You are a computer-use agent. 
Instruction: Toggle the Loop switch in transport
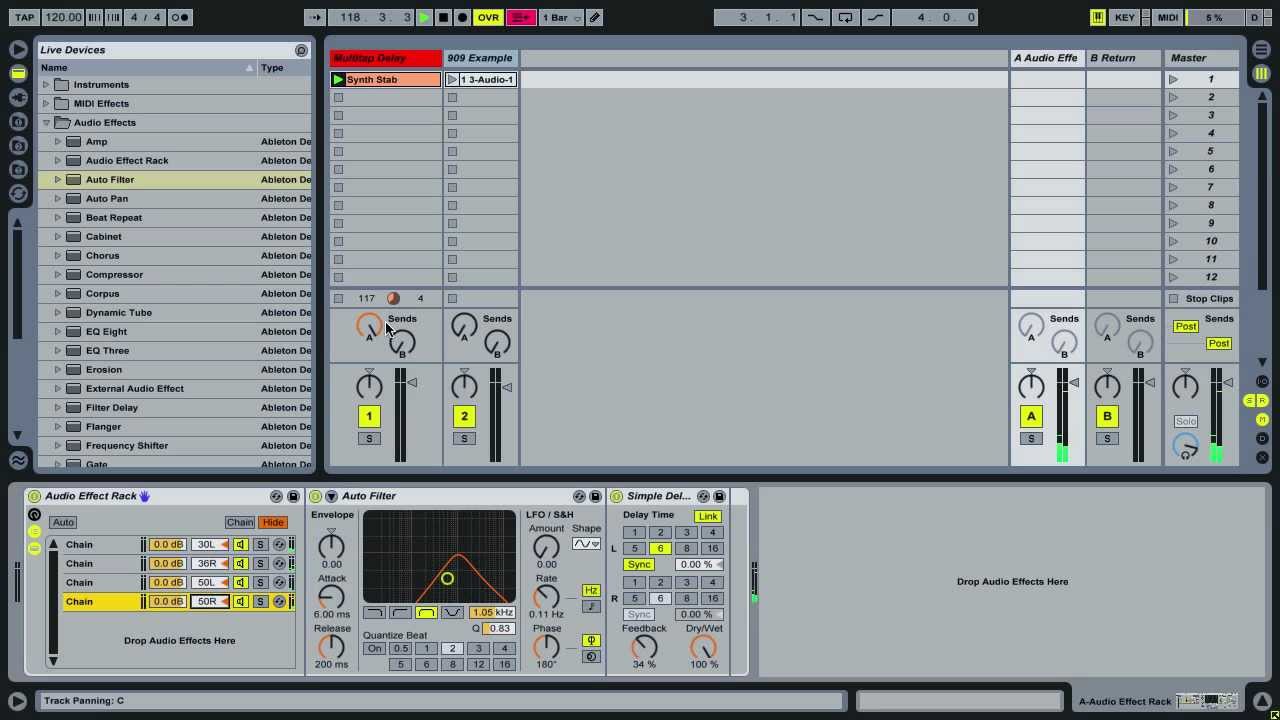[x=846, y=17]
